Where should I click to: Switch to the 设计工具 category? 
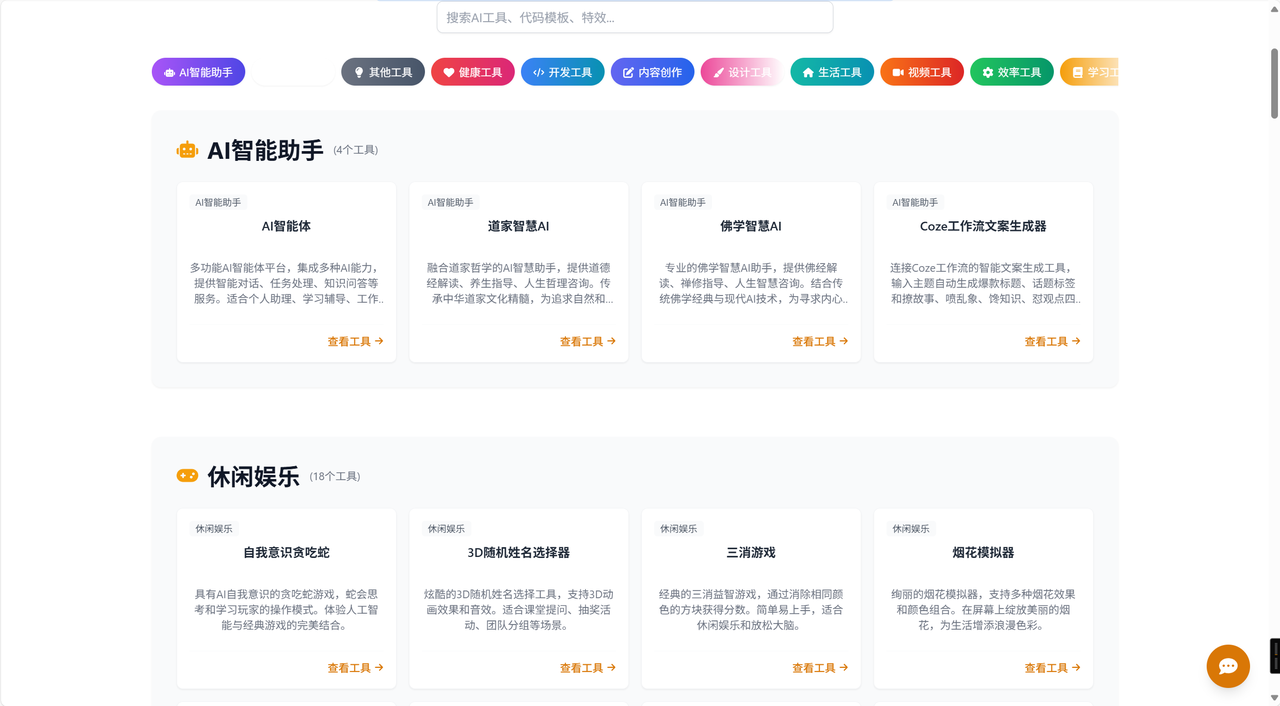742,72
